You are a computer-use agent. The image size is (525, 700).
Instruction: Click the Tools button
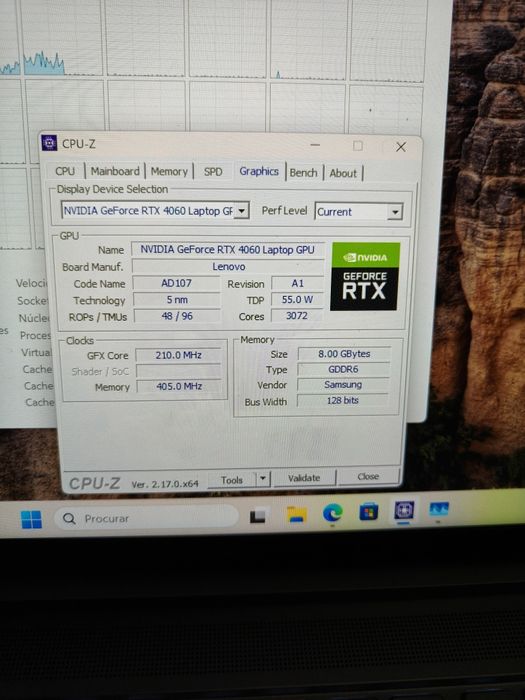[232, 480]
